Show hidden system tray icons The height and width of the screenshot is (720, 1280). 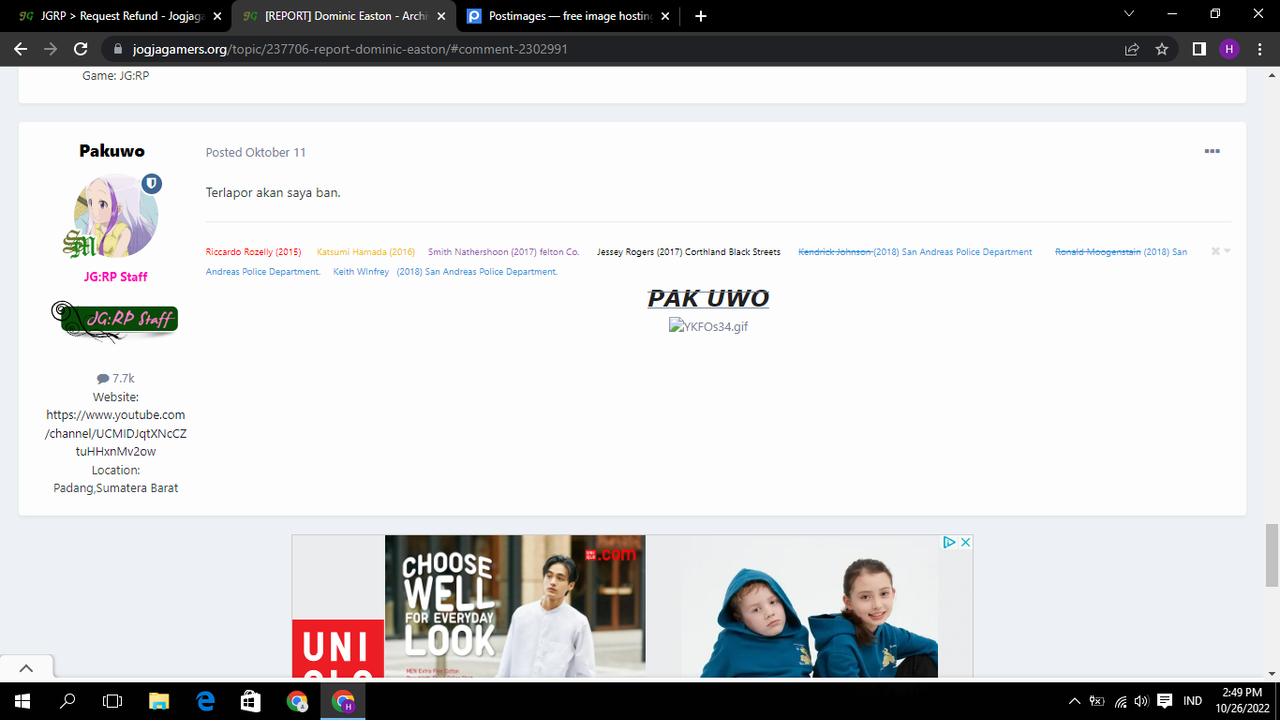click(x=1075, y=701)
